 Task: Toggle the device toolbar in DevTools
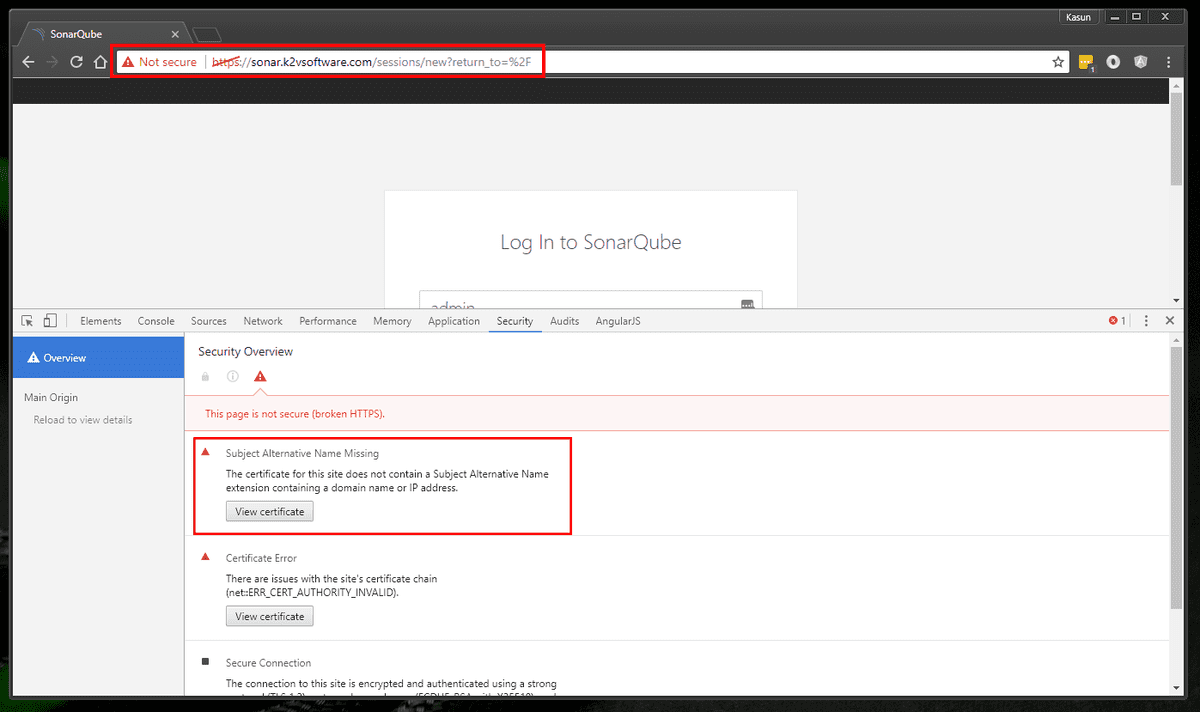tap(49, 320)
